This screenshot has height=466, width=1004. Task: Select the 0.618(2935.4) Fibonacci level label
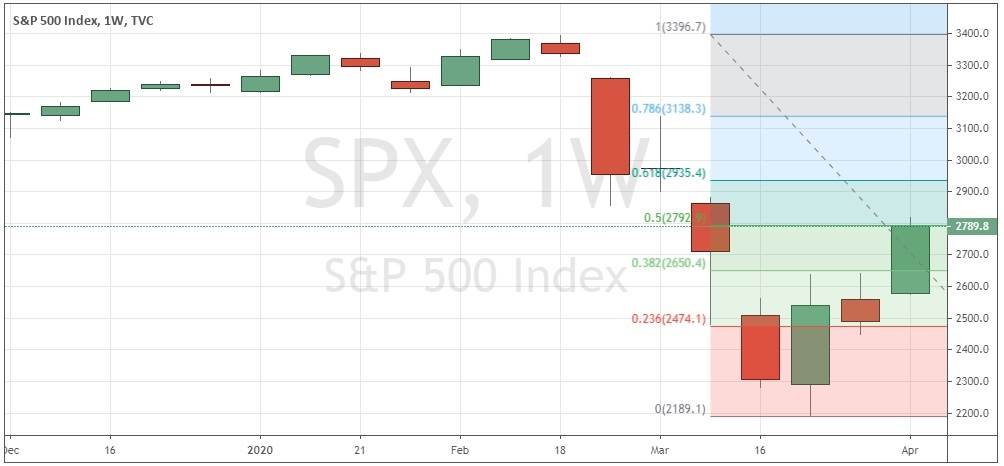pyautogui.click(x=668, y=173)
